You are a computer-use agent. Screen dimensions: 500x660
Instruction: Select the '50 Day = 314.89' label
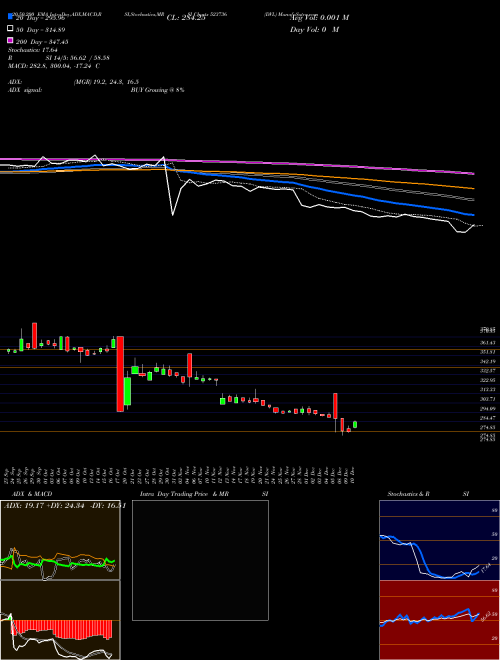[x=40, y=30]
